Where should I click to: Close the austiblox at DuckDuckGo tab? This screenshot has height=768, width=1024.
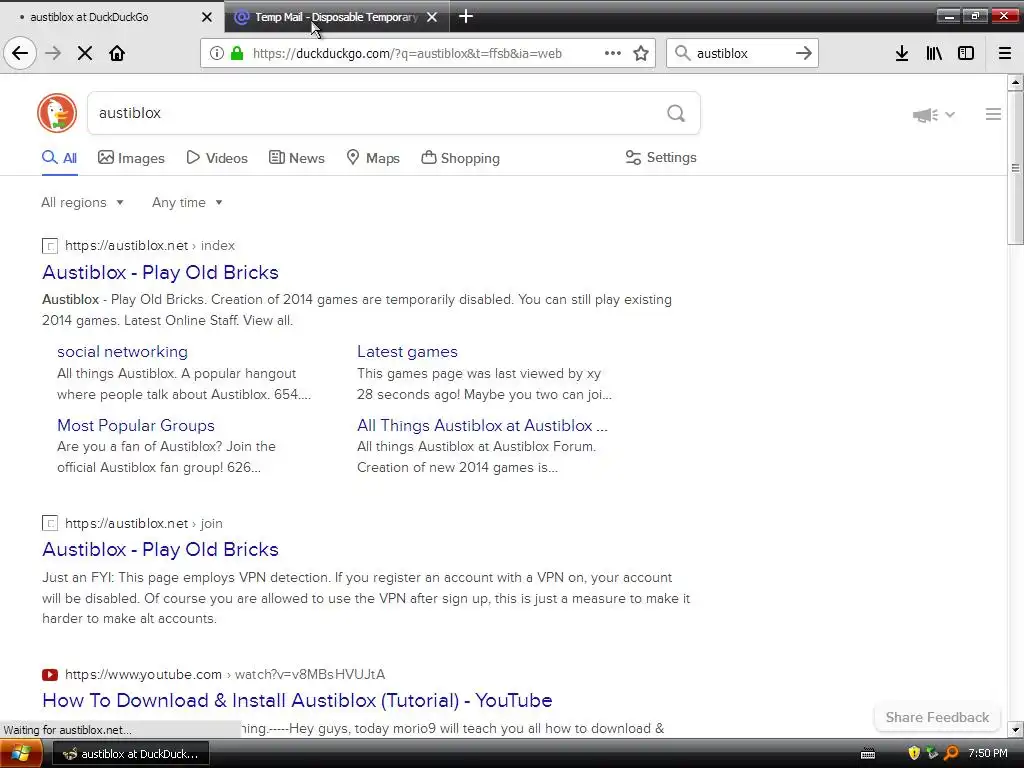207,17
